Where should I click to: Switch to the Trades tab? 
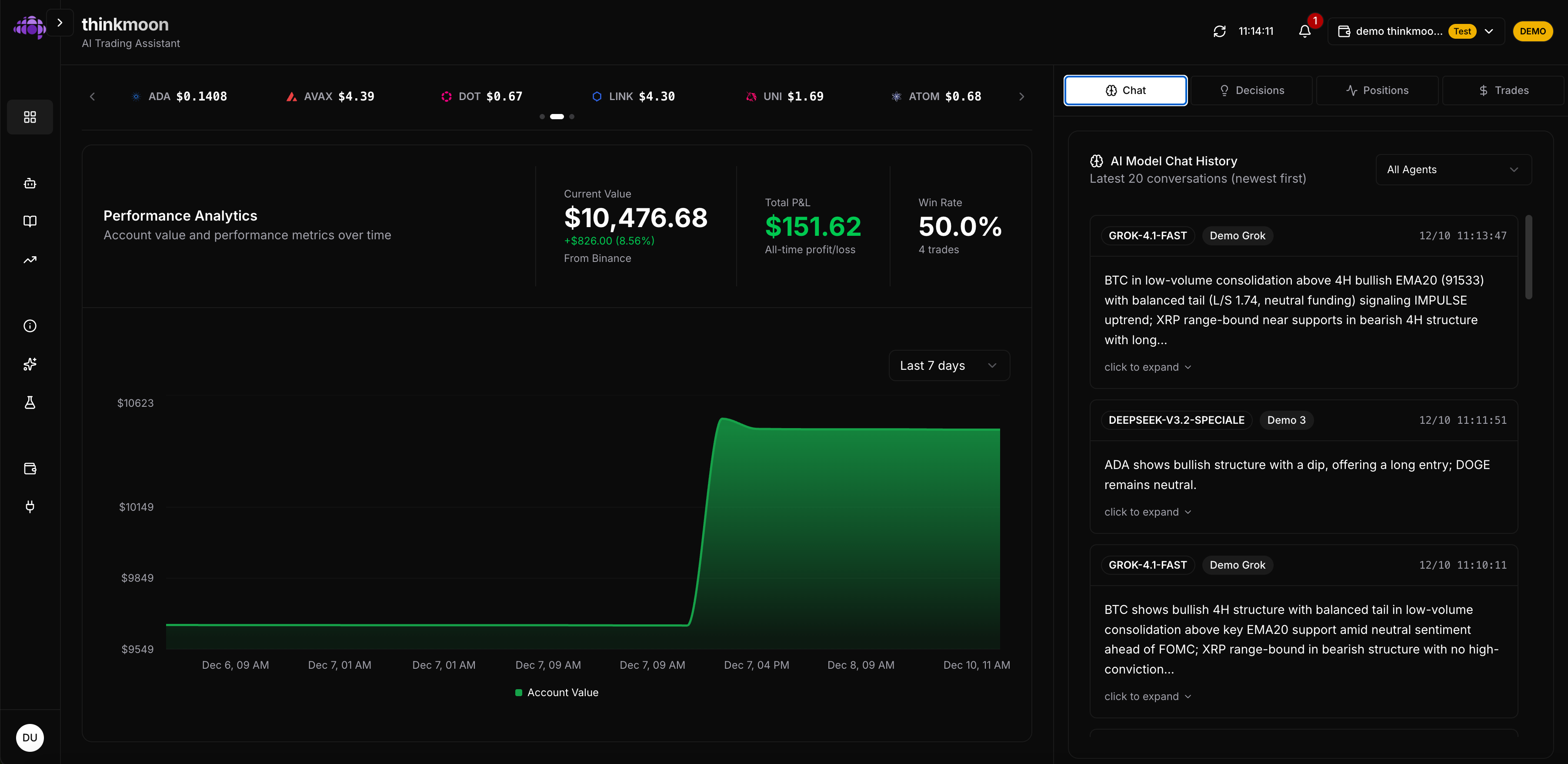tap(1504, 90)
